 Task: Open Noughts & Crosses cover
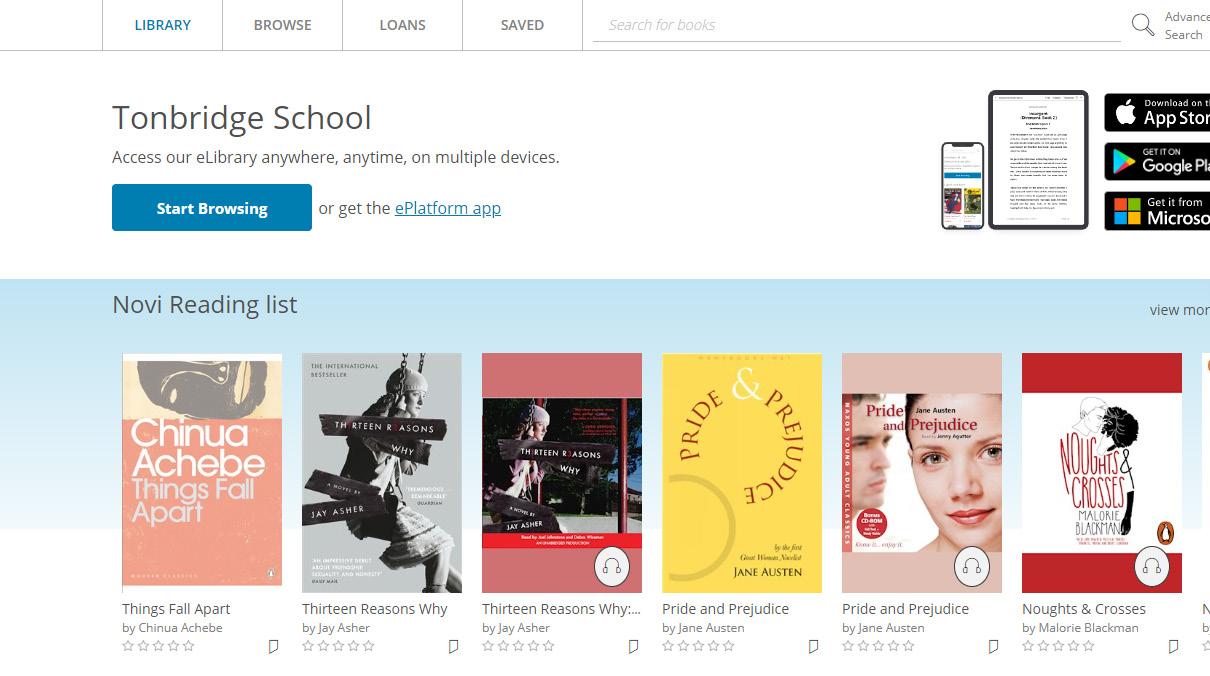pyautogui.click(x=1102, y=473)
